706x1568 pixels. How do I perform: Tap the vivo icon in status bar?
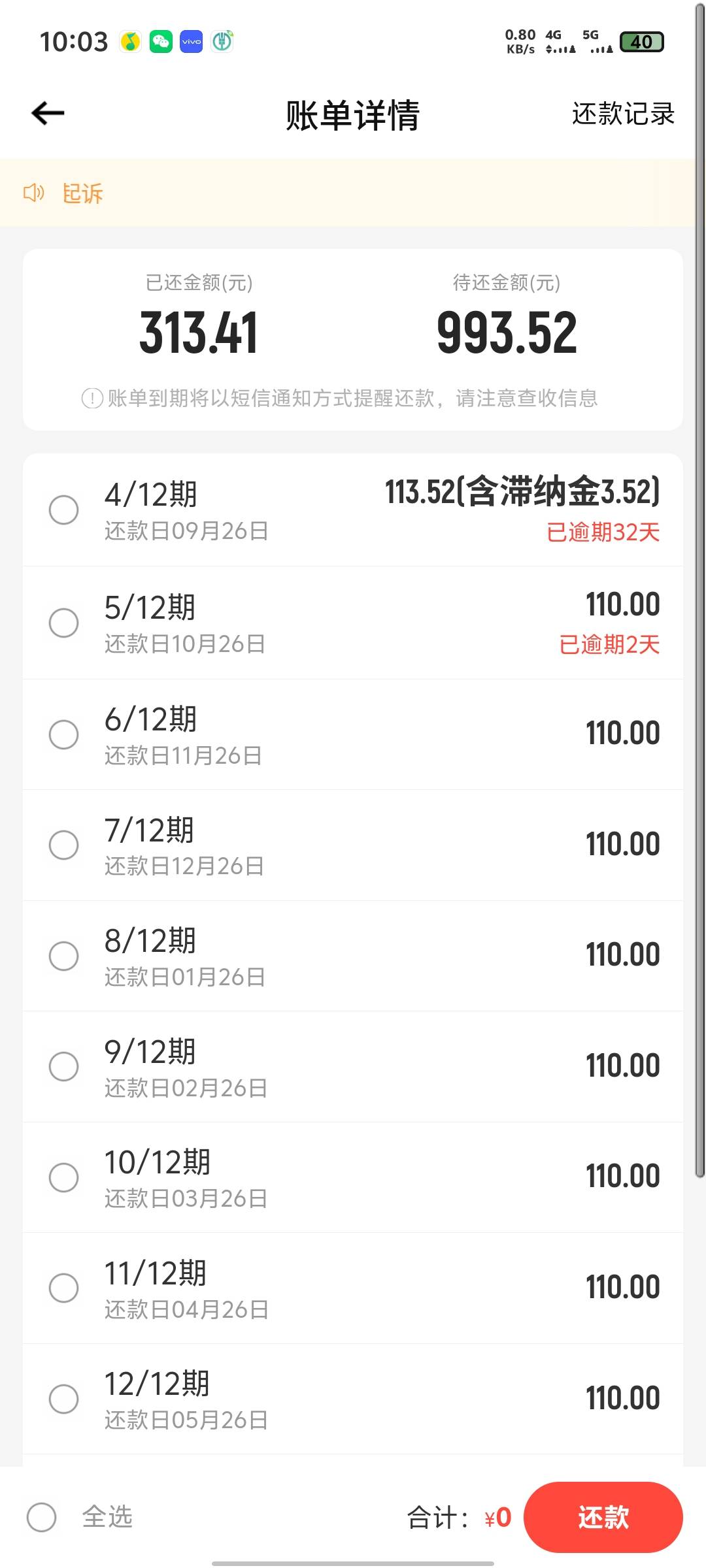(x=191, y=42)
